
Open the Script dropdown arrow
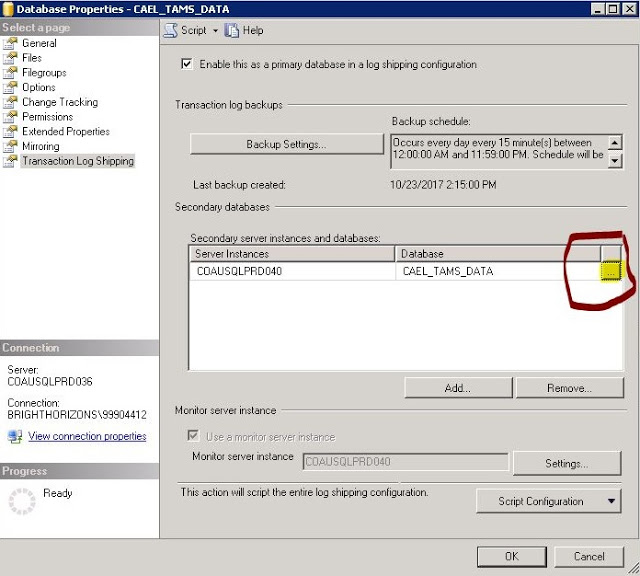215,31
